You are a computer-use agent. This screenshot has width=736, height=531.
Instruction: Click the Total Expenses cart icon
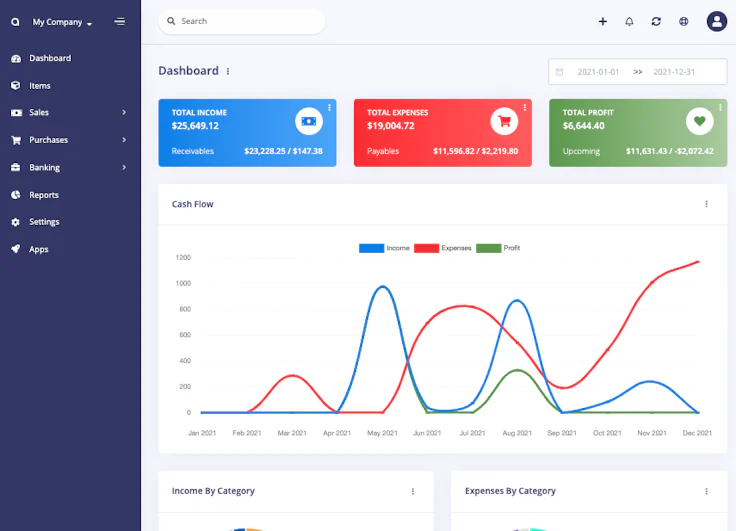(505, 121)
